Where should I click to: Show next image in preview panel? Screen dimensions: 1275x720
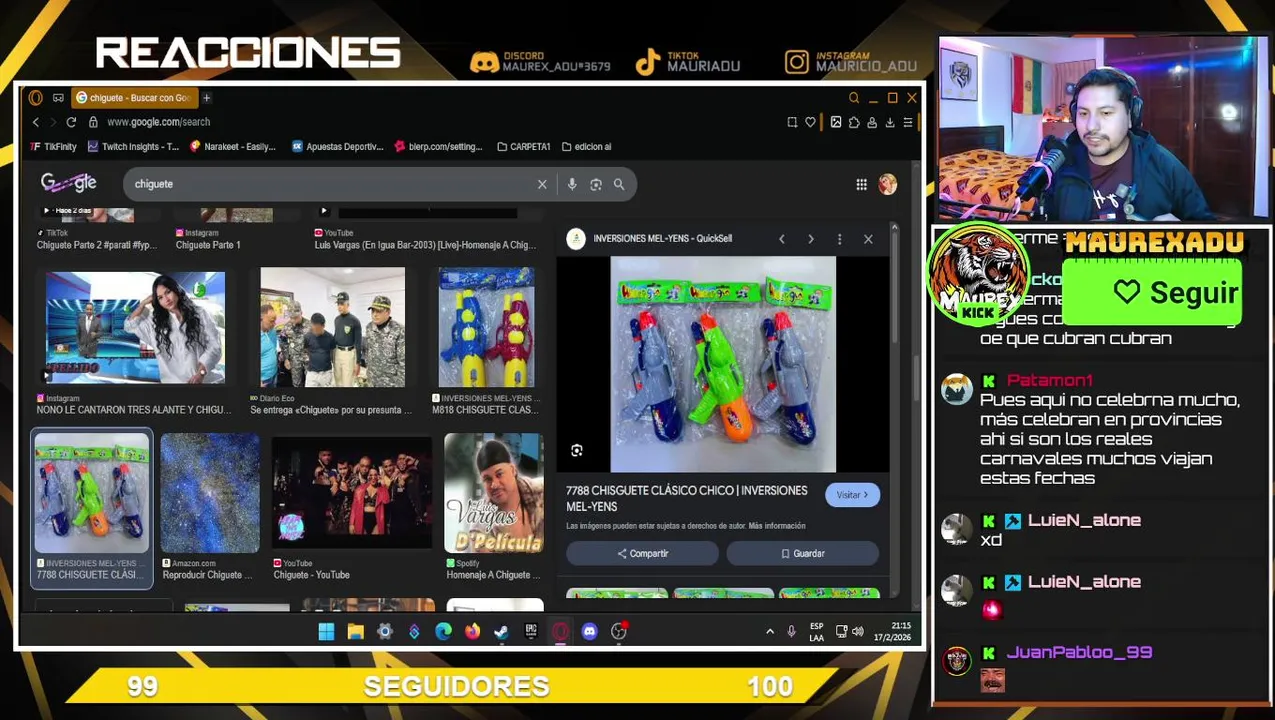click(x=811, y=239)
